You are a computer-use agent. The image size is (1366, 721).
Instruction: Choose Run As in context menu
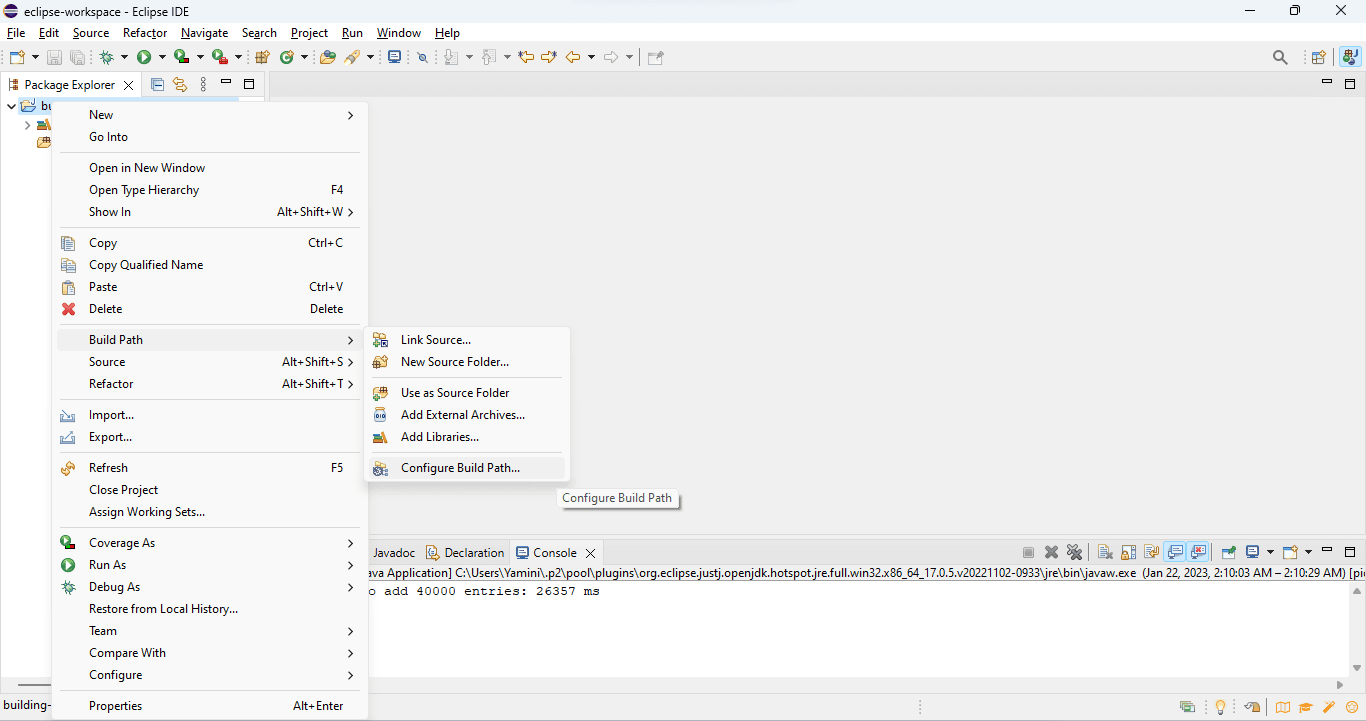click(209, 565)
